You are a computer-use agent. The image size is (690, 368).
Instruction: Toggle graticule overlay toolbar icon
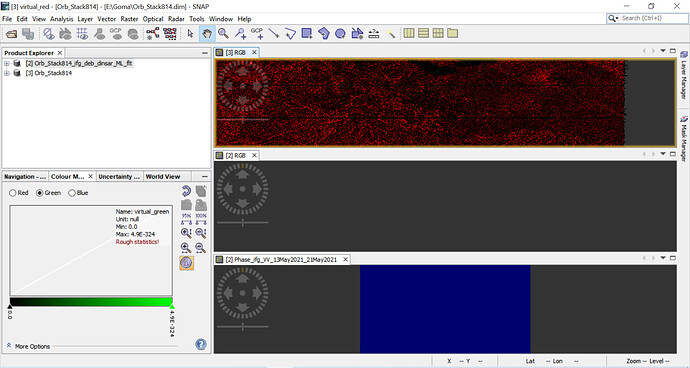point(82,34)
